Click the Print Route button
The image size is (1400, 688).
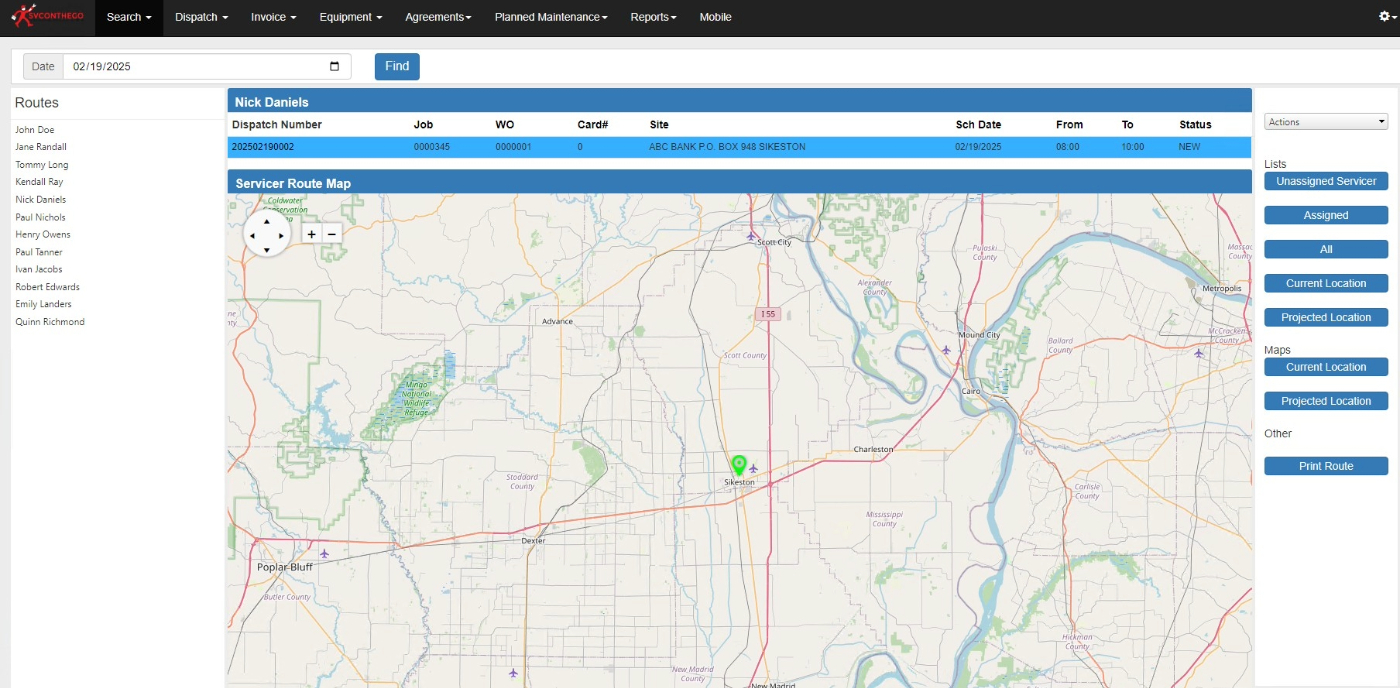tap(1326, 466)
